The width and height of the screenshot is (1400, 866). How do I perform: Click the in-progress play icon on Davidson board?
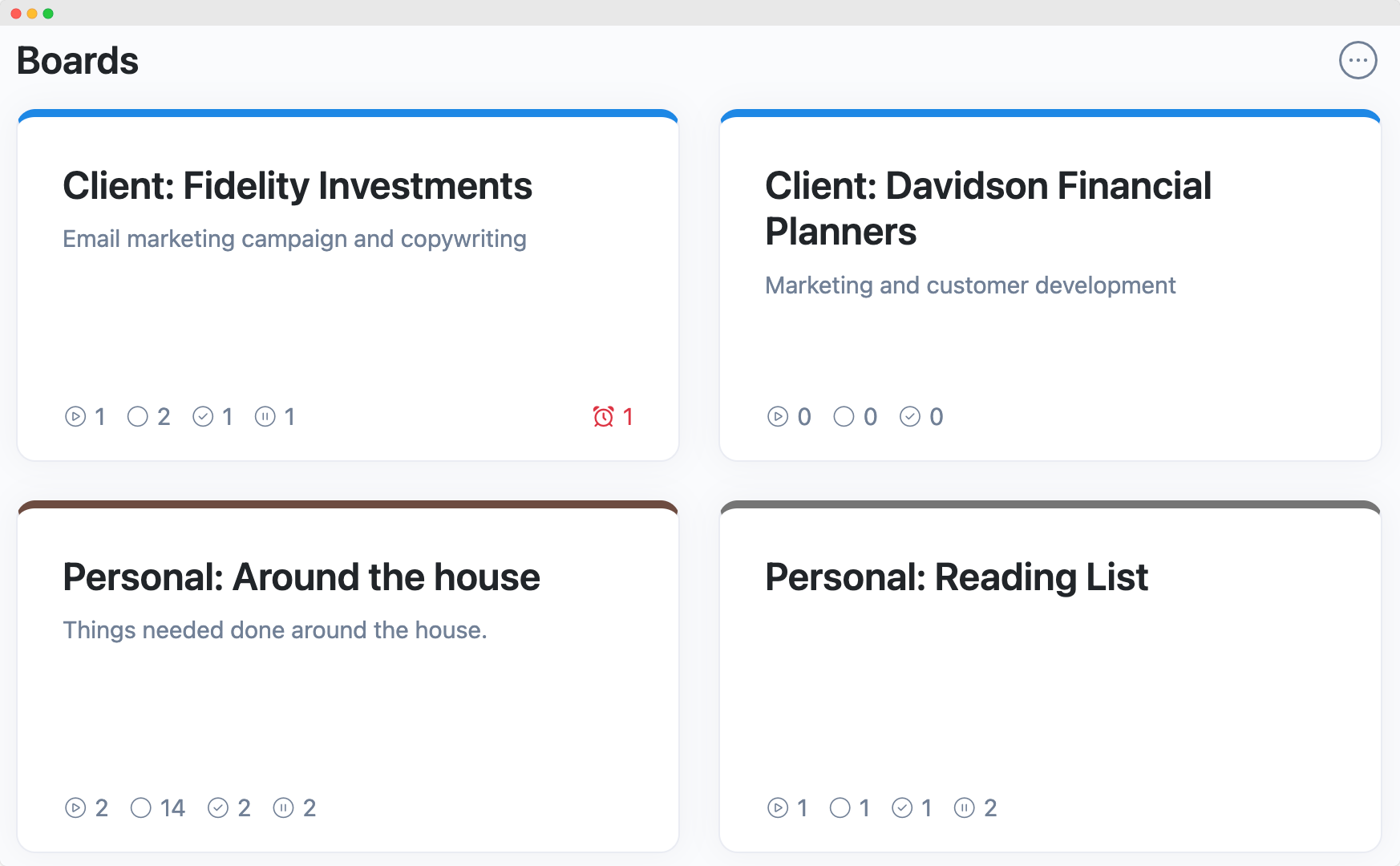[778, 417]
